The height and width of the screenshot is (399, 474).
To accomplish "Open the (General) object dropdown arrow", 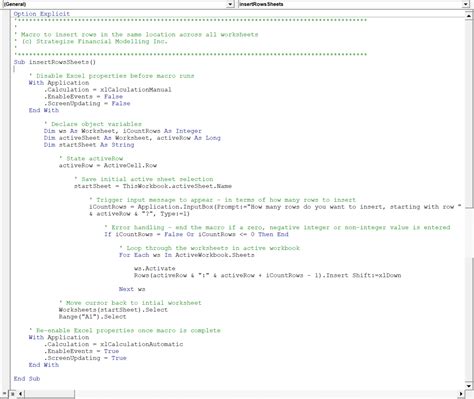I will coord(230,4).
